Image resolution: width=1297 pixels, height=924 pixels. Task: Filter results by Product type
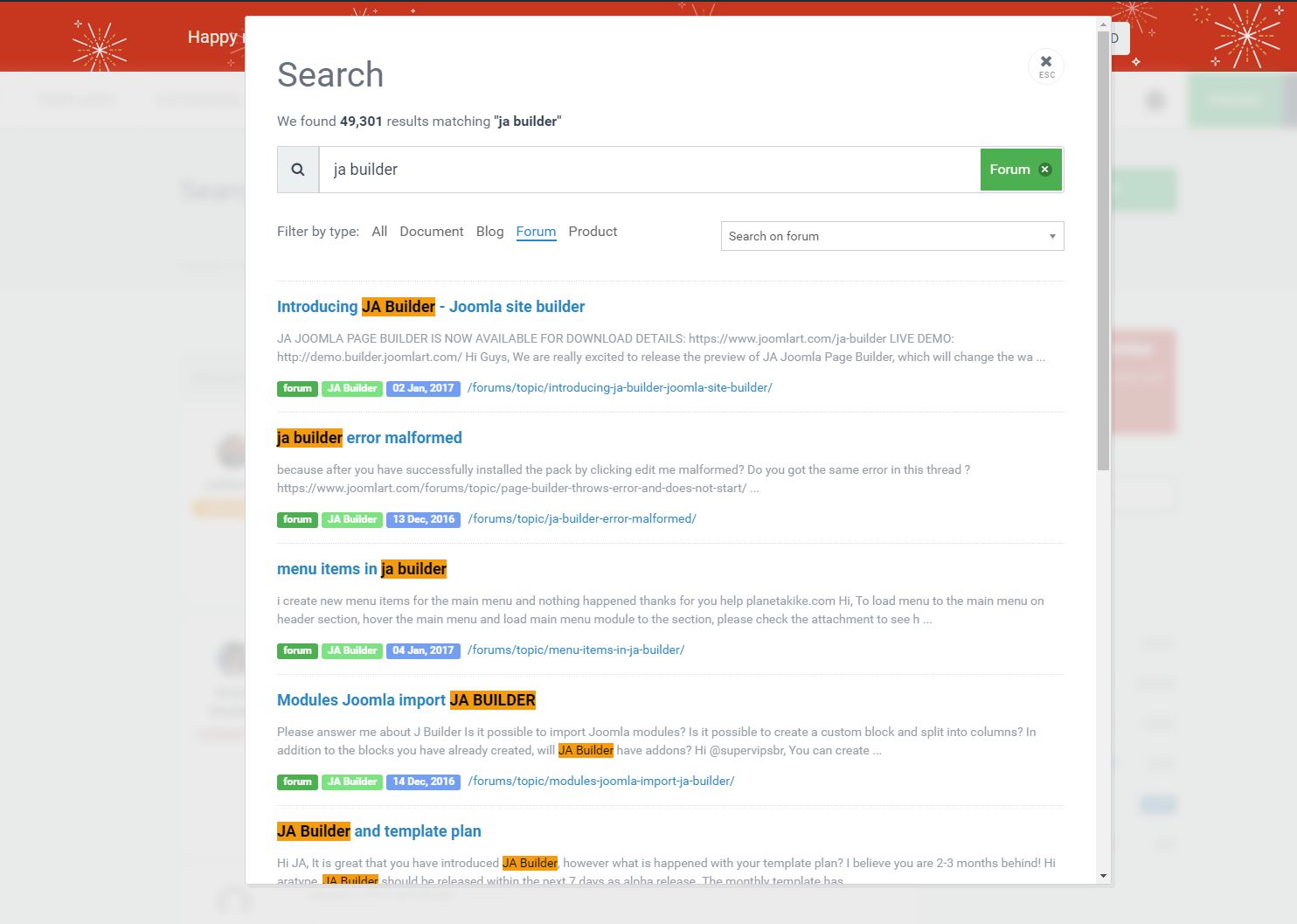[x=593, y=232]
